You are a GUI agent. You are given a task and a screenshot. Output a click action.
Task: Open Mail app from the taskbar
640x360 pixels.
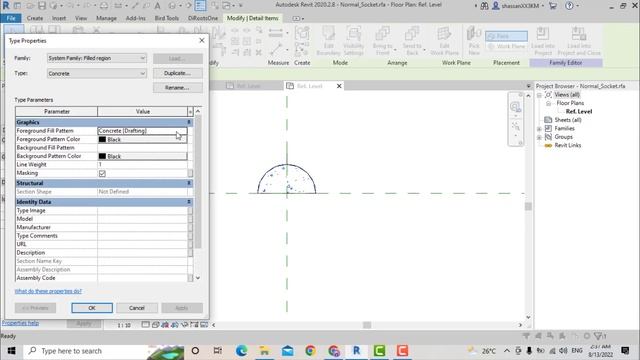click(287, 351)
